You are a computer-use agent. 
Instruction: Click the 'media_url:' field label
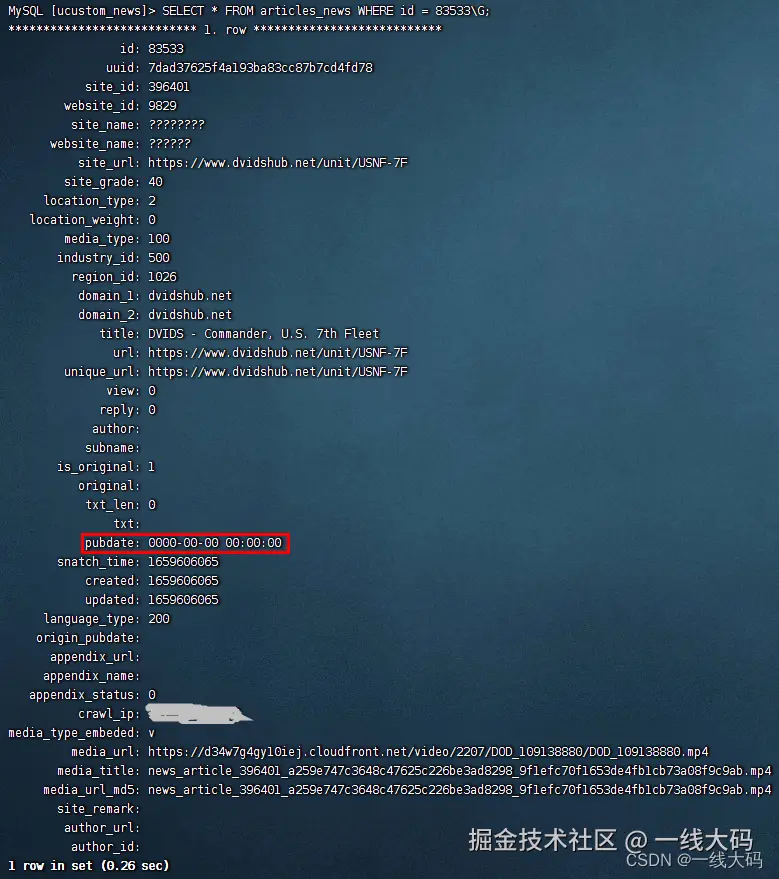click(105, 752)
